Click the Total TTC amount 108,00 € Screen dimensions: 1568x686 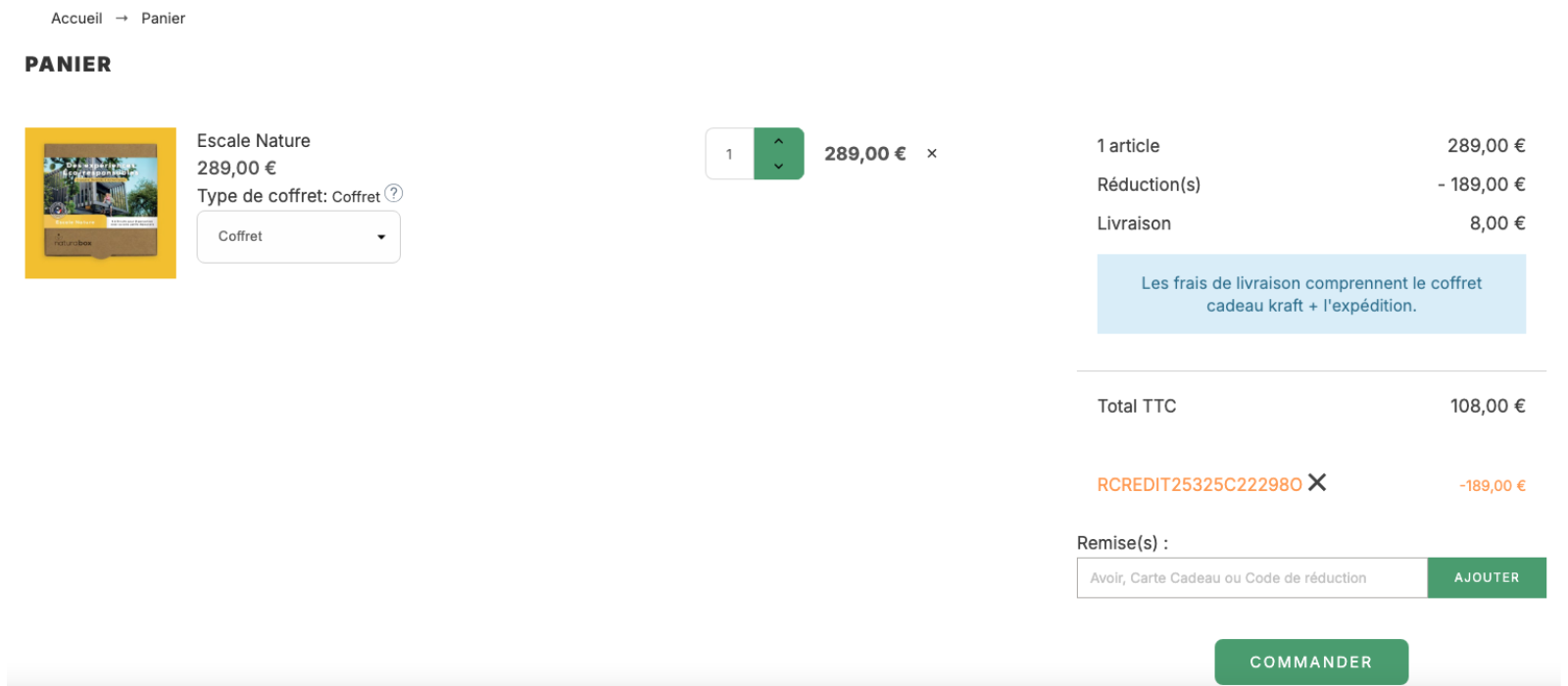click(x=1487, y=407)
